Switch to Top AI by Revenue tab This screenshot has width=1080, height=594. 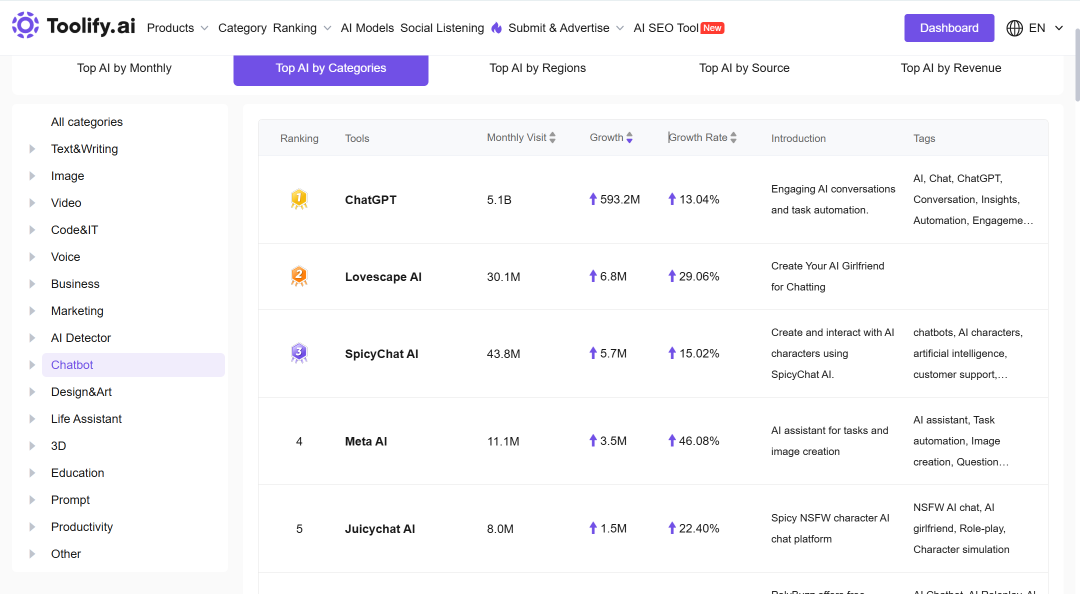tap(951, 68)
